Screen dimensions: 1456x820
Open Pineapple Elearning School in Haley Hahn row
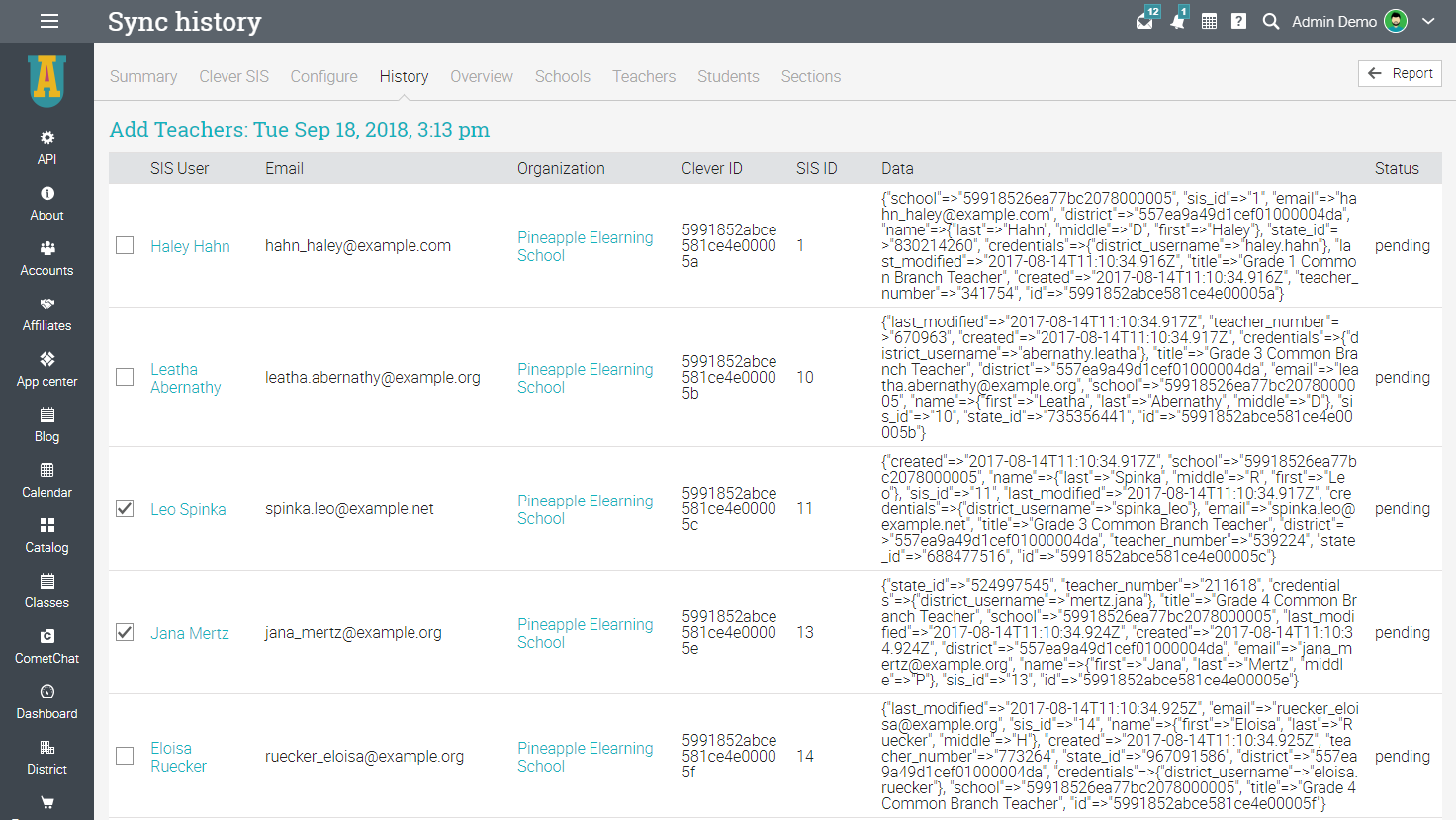[x=585, y=246]
